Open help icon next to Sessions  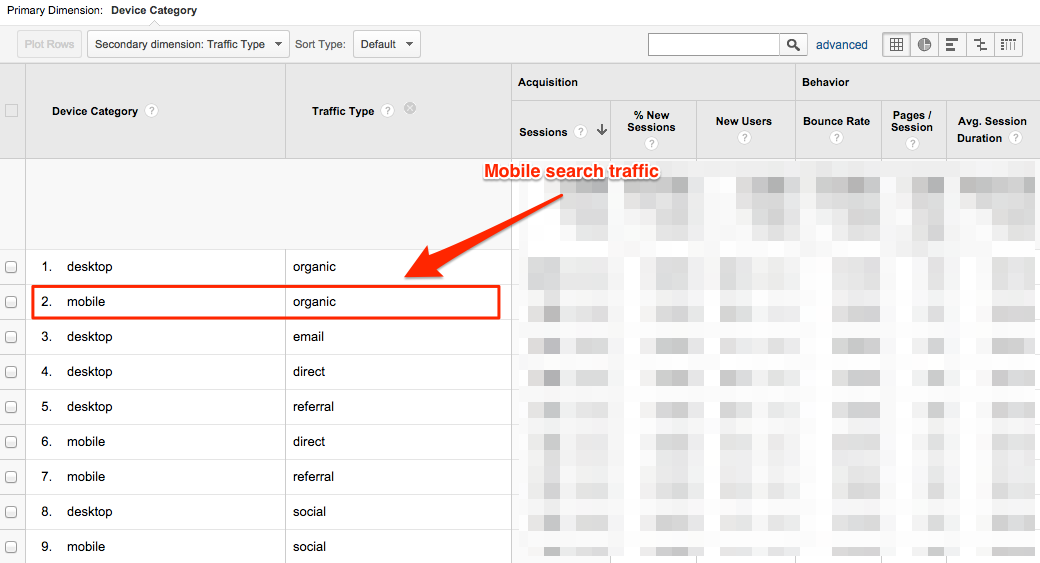(x=580, y=131)
